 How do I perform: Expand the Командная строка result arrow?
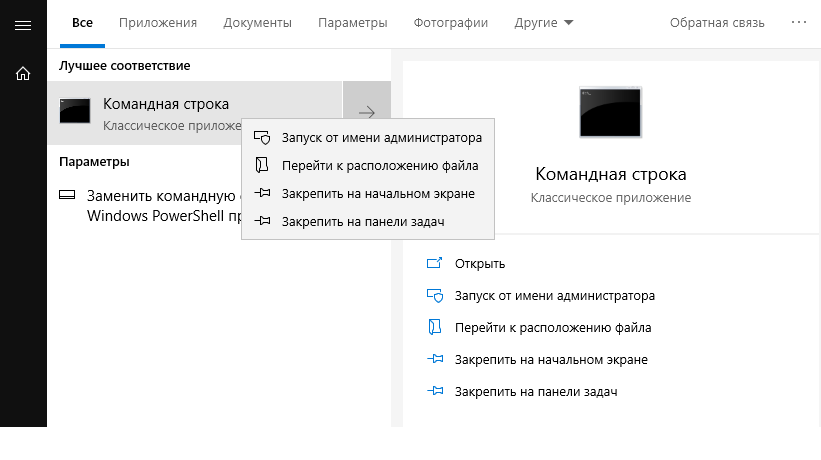pos(367,112)
